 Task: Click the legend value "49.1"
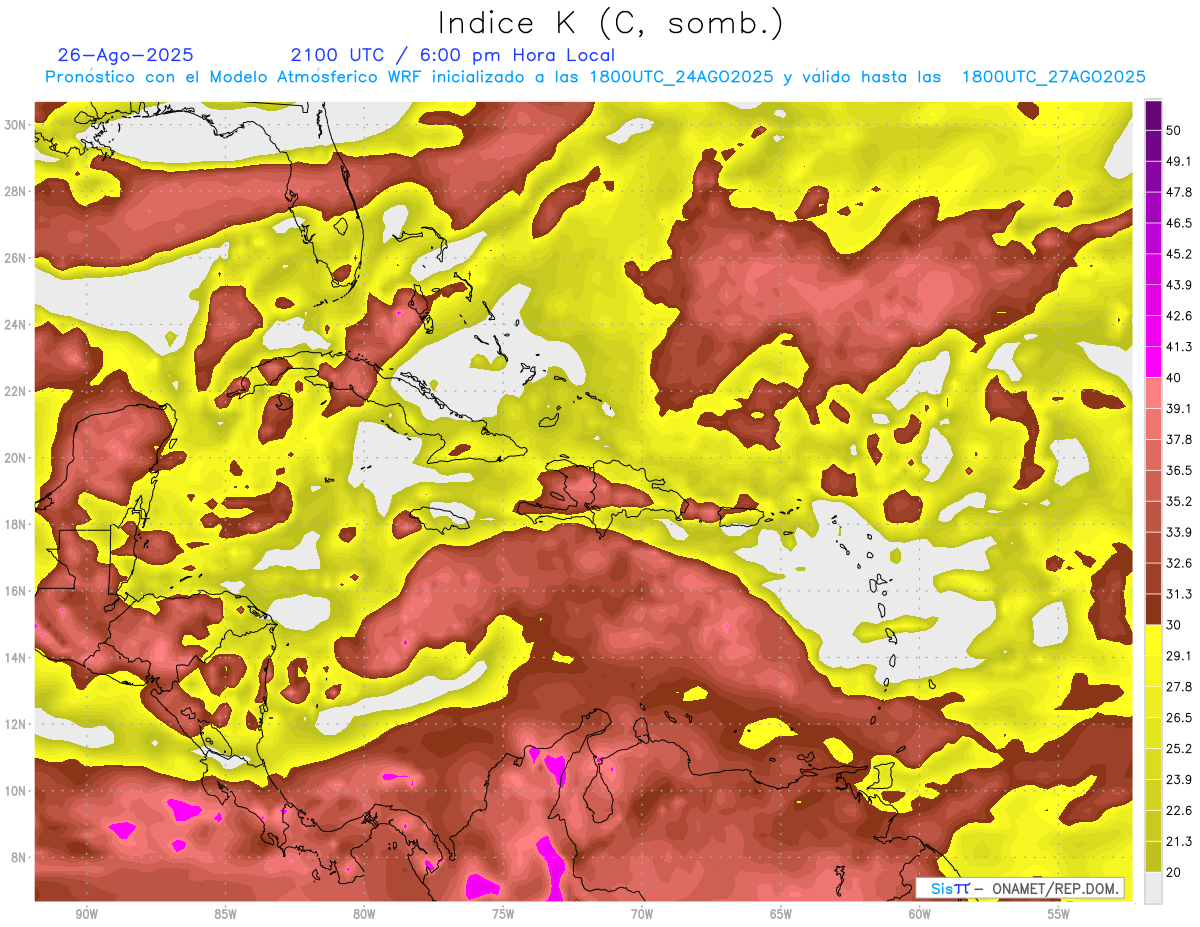pos(1179,161)
